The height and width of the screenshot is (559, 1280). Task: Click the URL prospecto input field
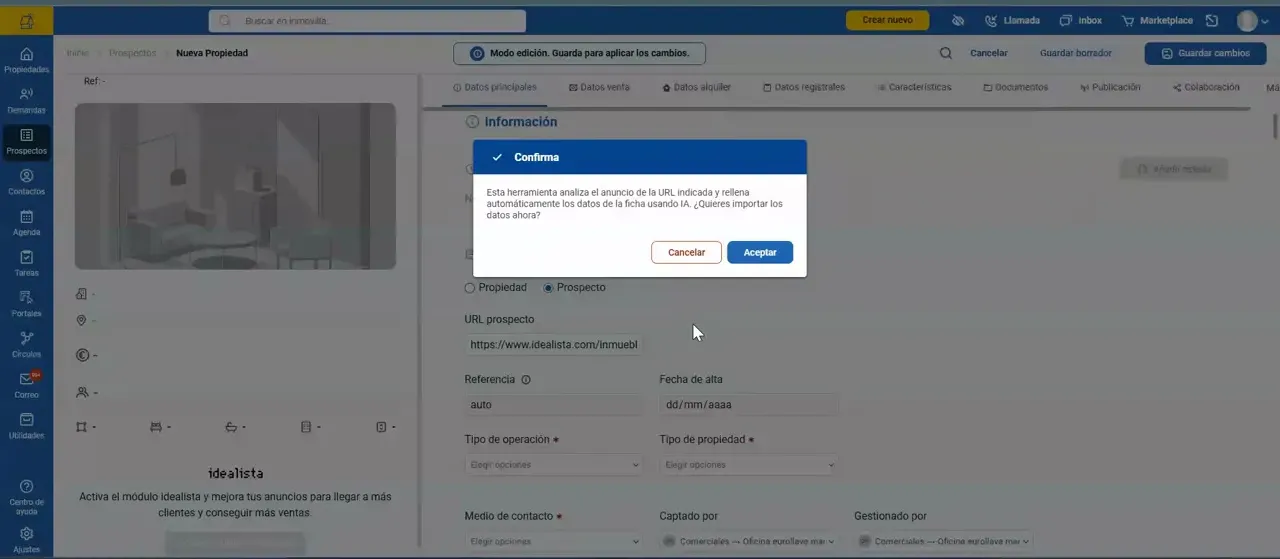[554, 345]
